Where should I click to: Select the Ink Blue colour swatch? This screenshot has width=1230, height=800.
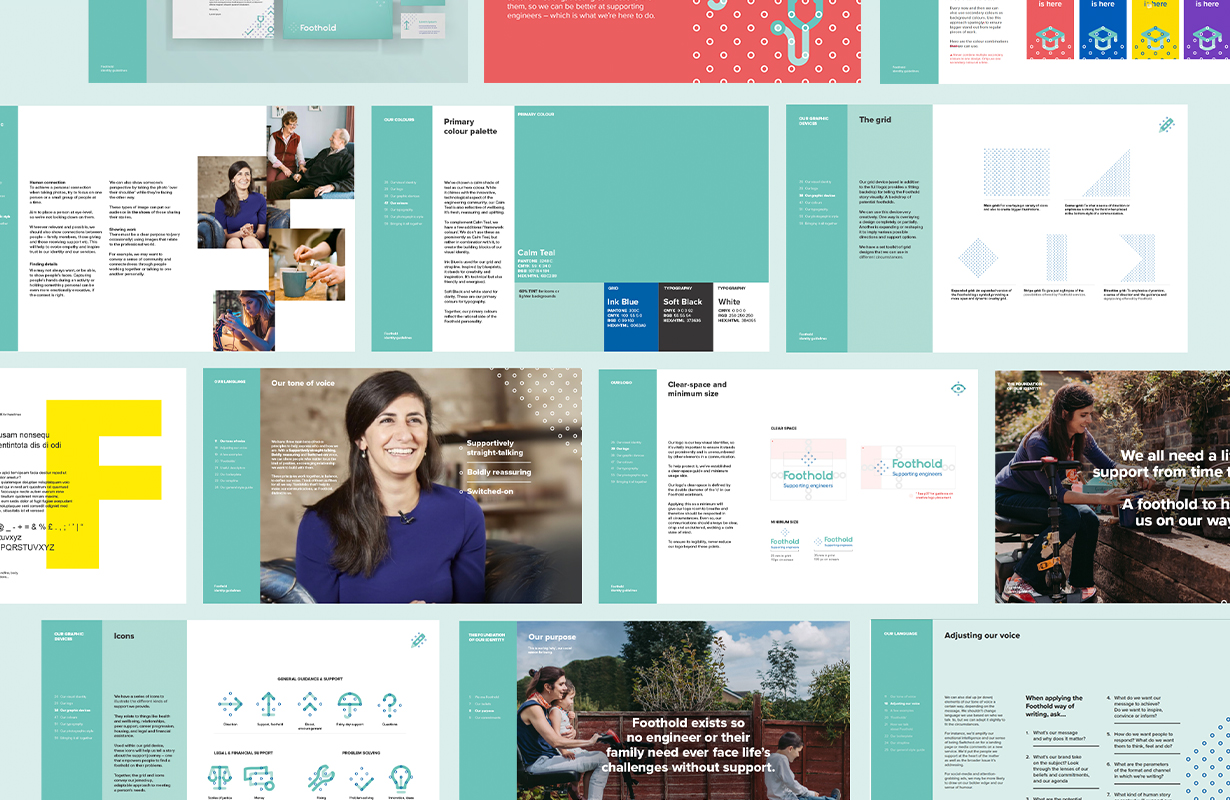(631, 317)
